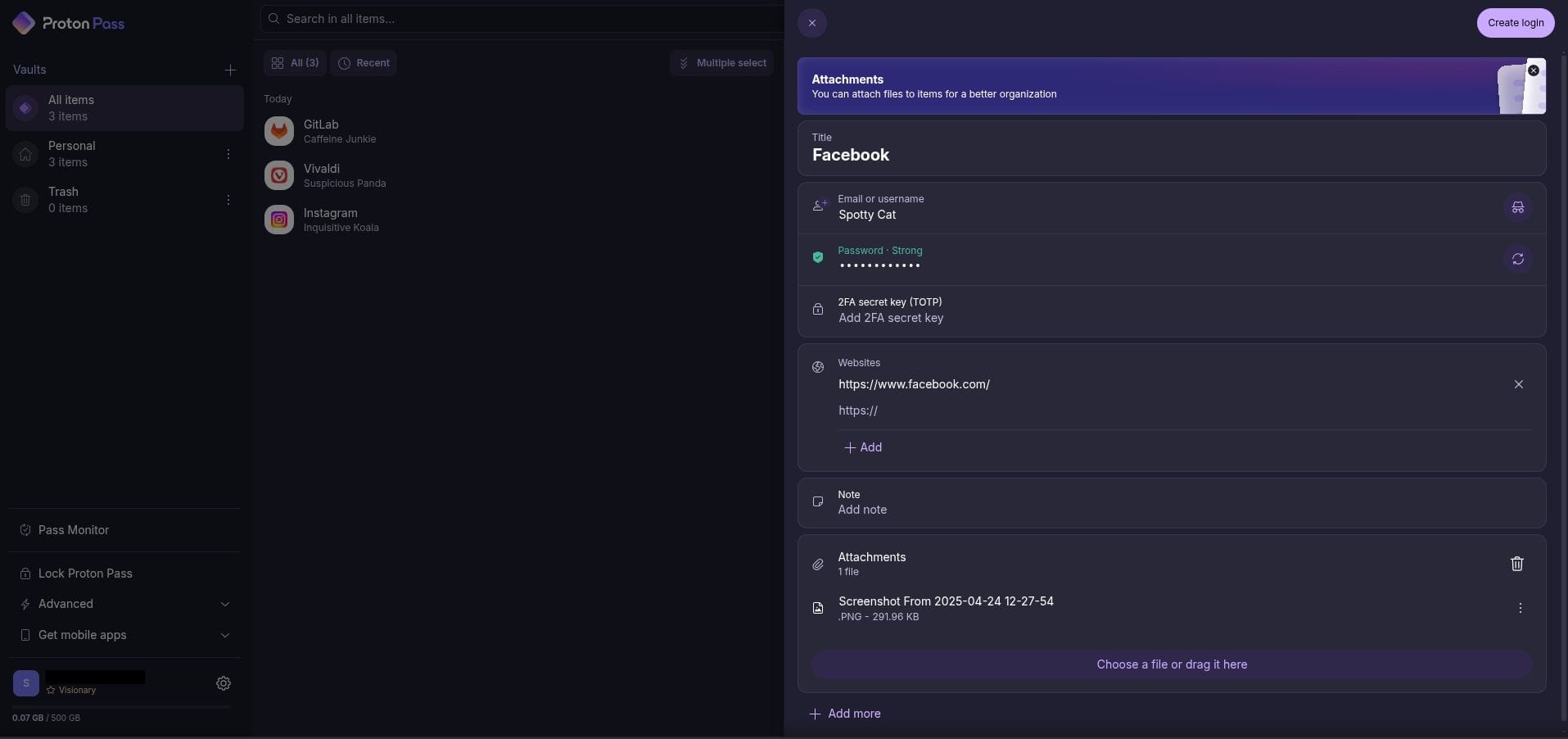Enable Multiple select mode
The height and width of the screenshot is (739, 1568).
(721, 63)
